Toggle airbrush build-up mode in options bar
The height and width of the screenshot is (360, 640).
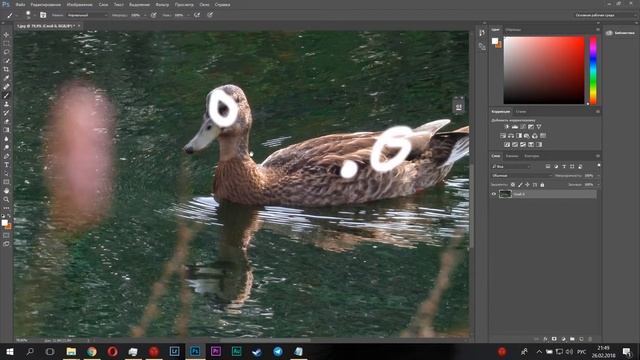coord(197,15)
